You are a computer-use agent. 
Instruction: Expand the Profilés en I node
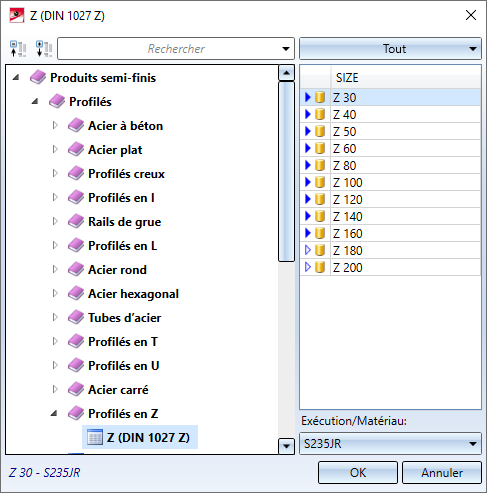[55, 198]
